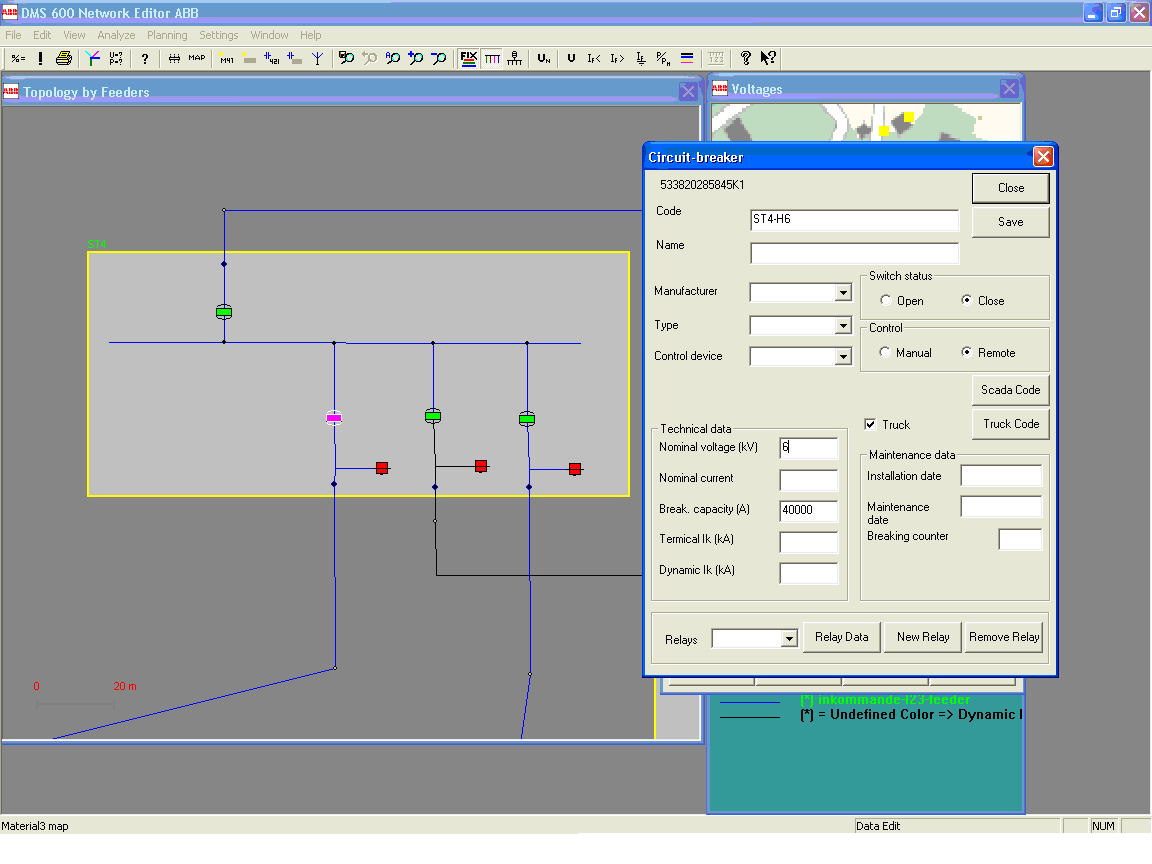
Task: Open the Planning menu
Action: tap(167, 35)
